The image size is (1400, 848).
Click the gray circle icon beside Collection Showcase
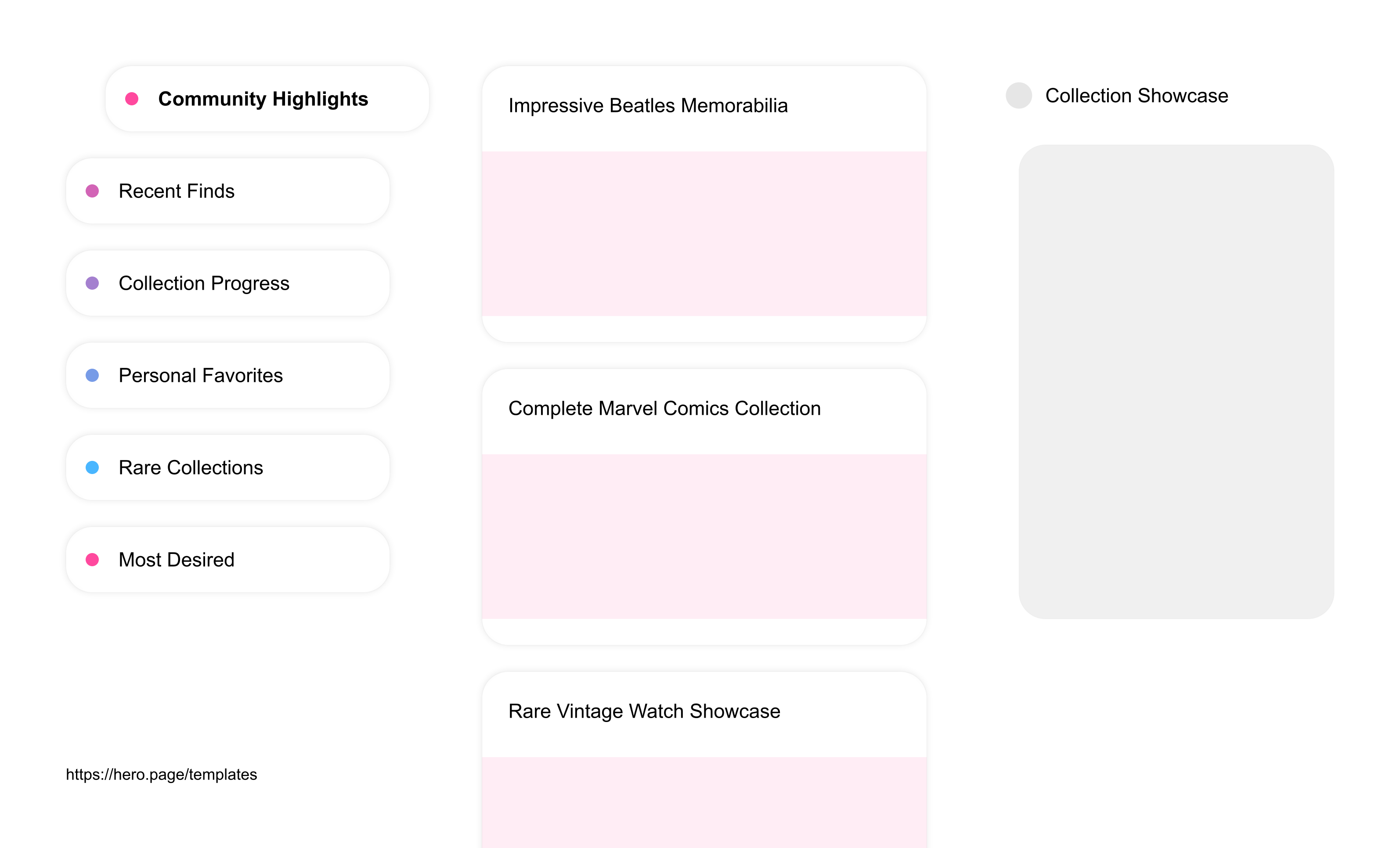1019,95
